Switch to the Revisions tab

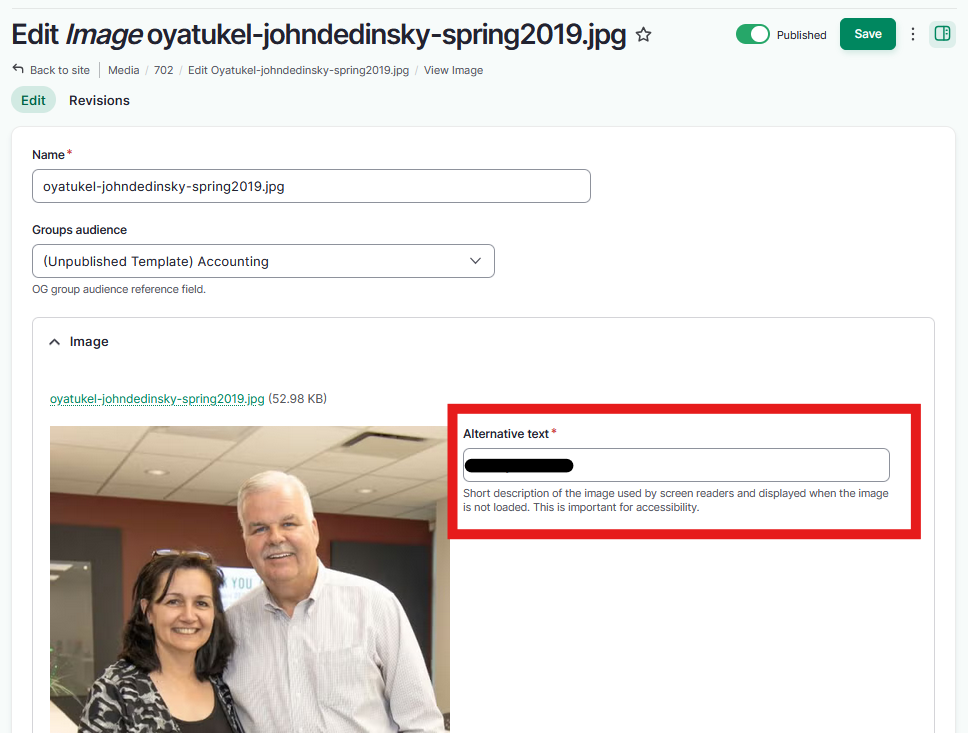pos(99,100)
